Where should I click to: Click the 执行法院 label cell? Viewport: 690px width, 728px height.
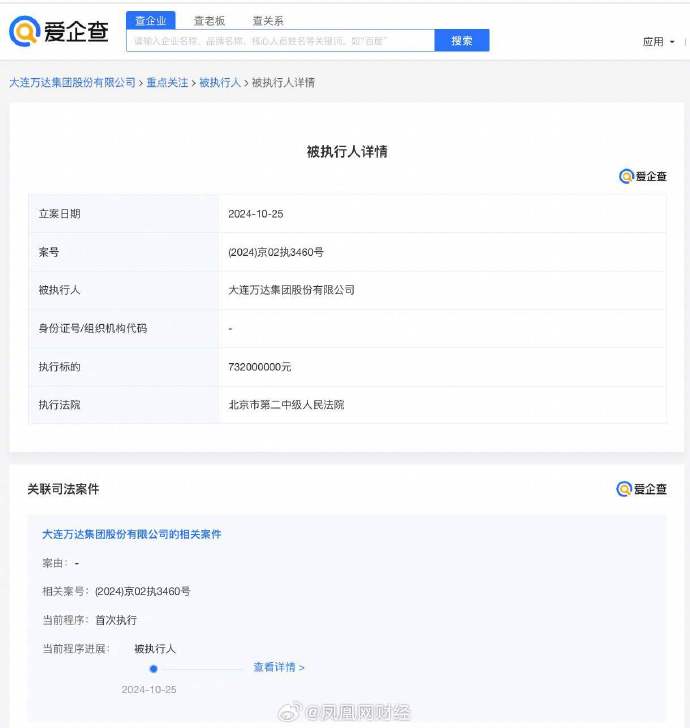point(124,405)
